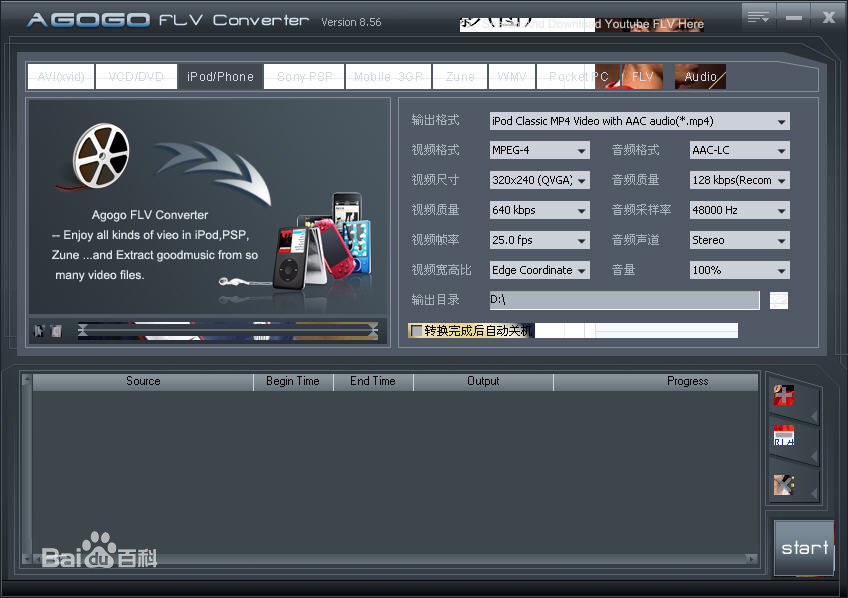Switch to the Audio tab
Screen dimensions: 848x598
coord(700,77)
